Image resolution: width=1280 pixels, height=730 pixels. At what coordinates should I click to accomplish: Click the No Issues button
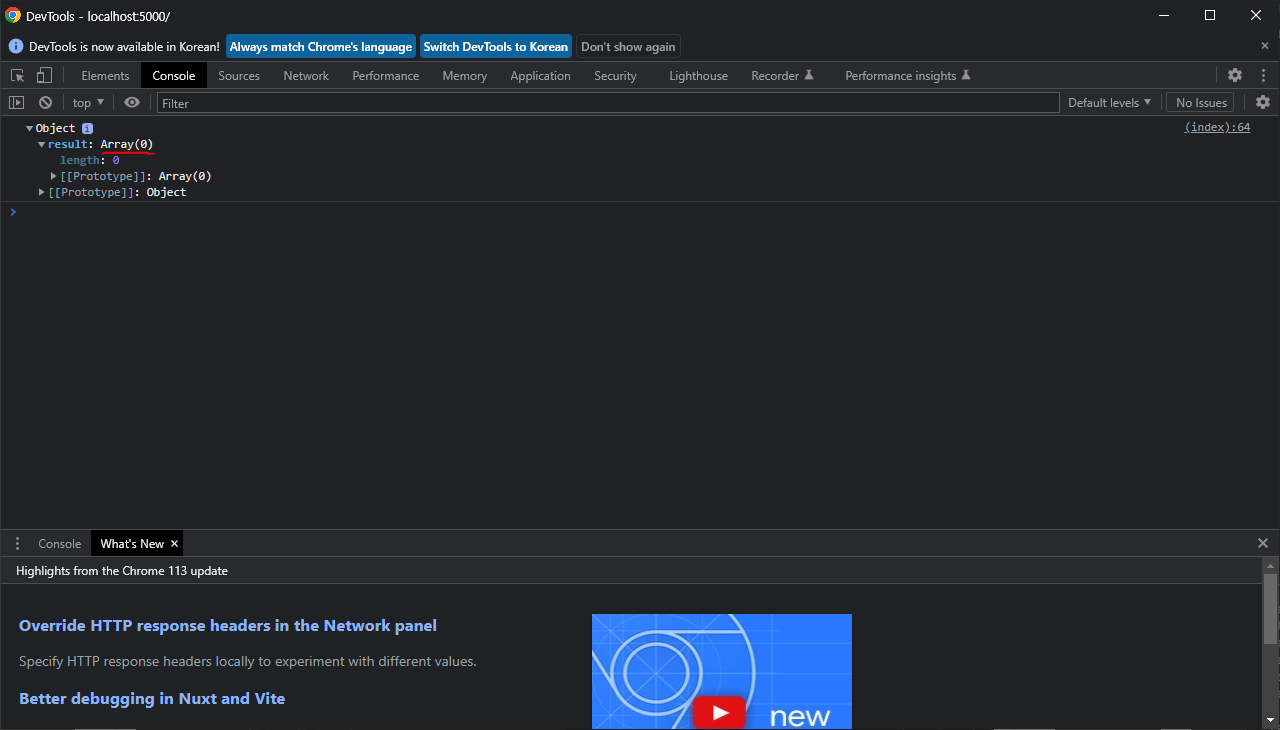tap(1200, 103)
